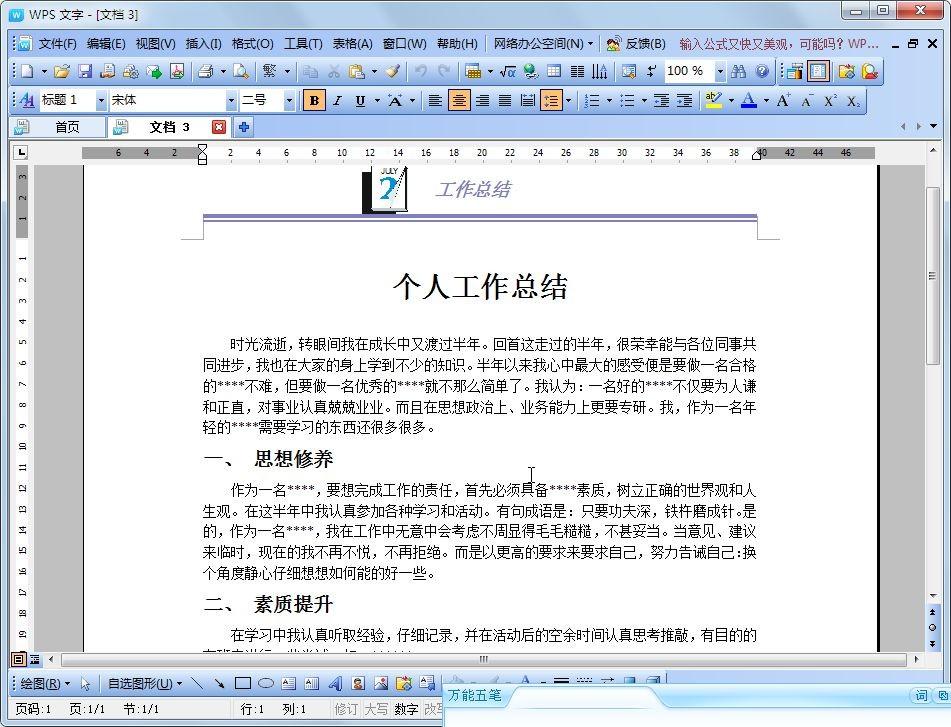Screen dimensions: 951x727
Task: Click the Insert table grid icon
Action: (554, 72)
